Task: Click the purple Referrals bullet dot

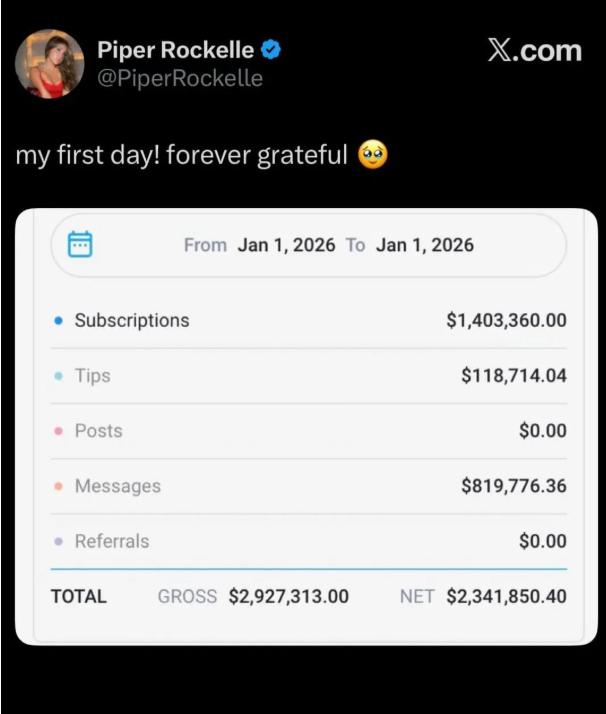Action: pyautogui.click(x=58, y=541)
